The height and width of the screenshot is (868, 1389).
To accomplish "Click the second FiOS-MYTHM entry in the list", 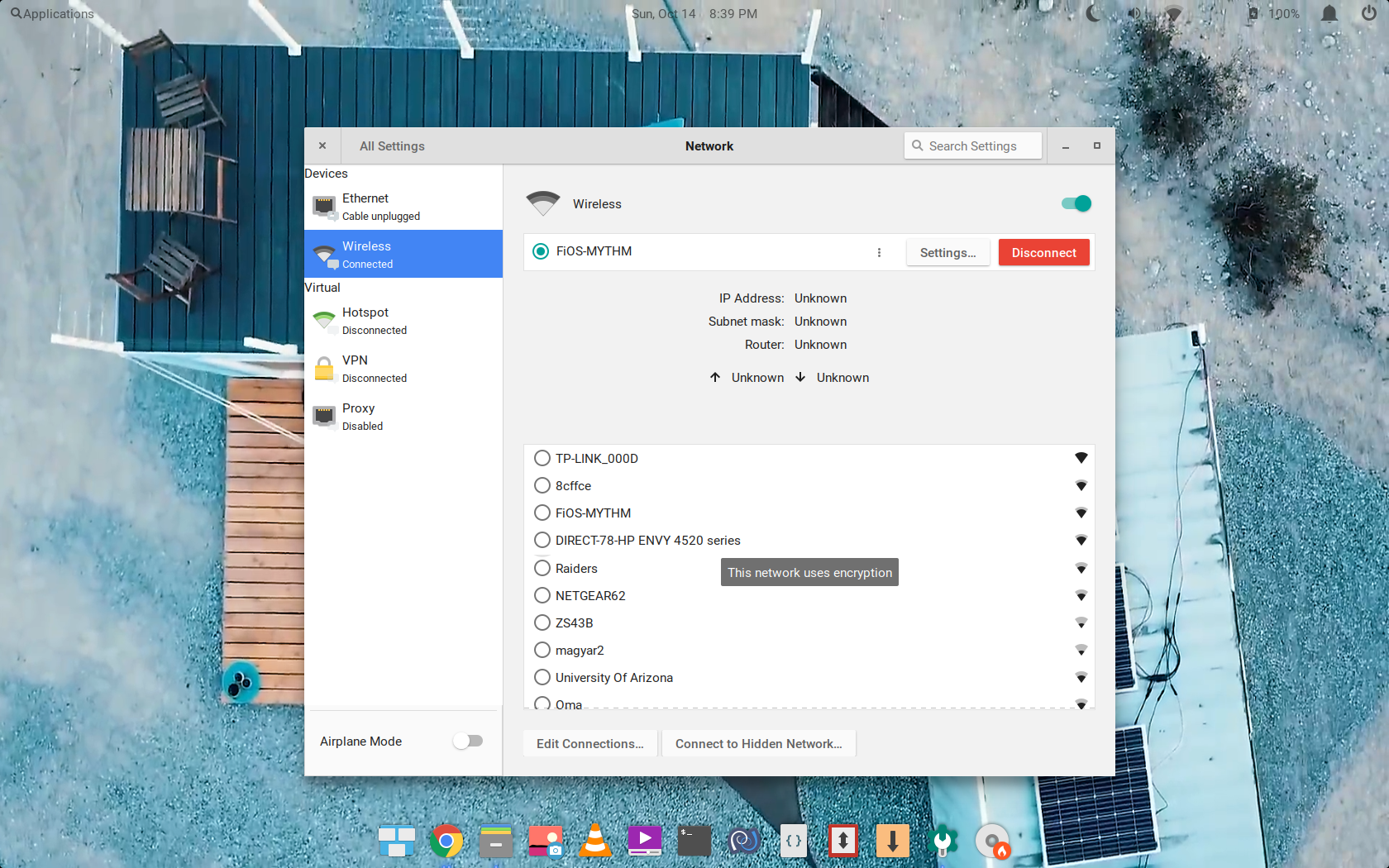I will pos(809,513).
